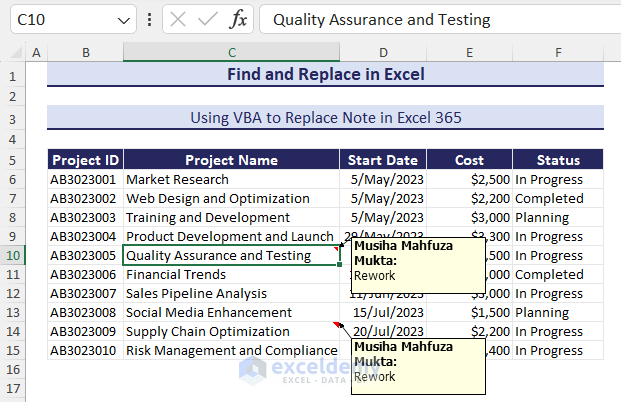Select row 7 header

pos(12,198)
